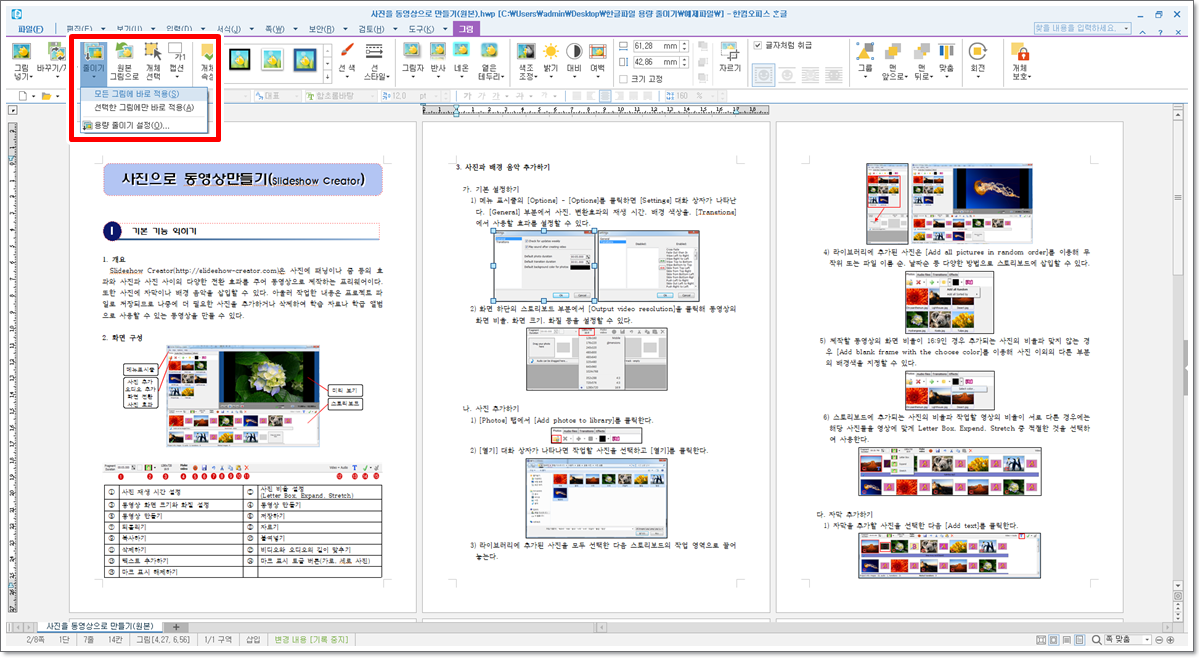The image size is (1200, 658).
Task: Open the 선 스타일 (line style) dropdown
Action: [374, 61]
